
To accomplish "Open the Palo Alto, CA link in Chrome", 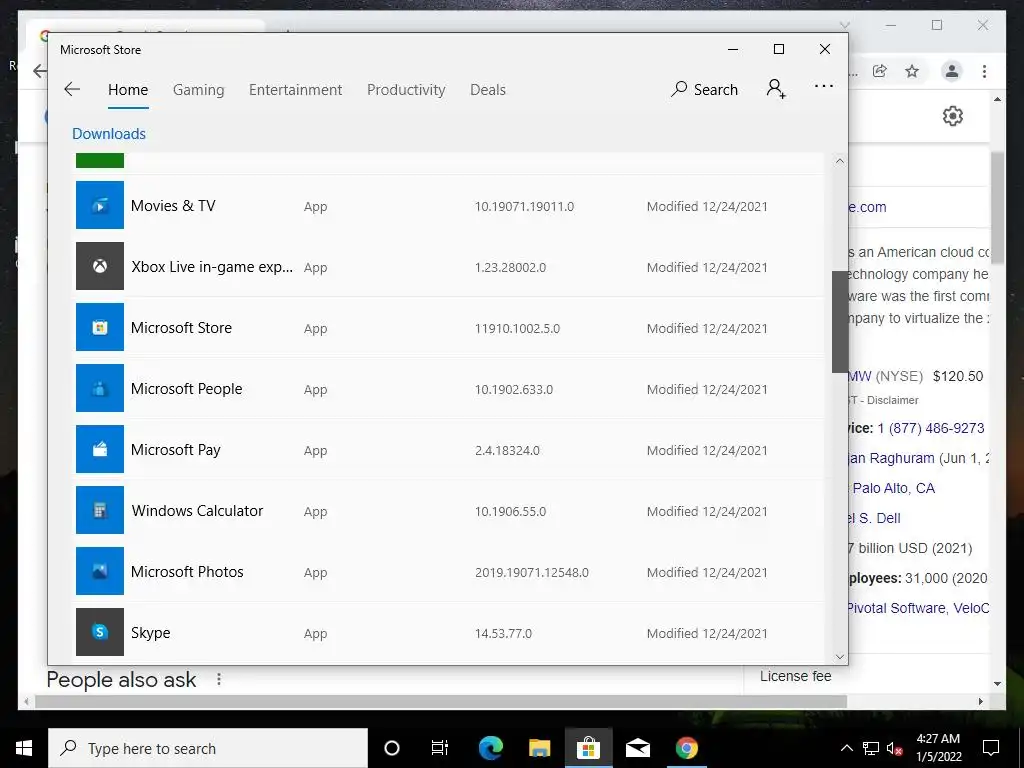I will pos(893,488).
